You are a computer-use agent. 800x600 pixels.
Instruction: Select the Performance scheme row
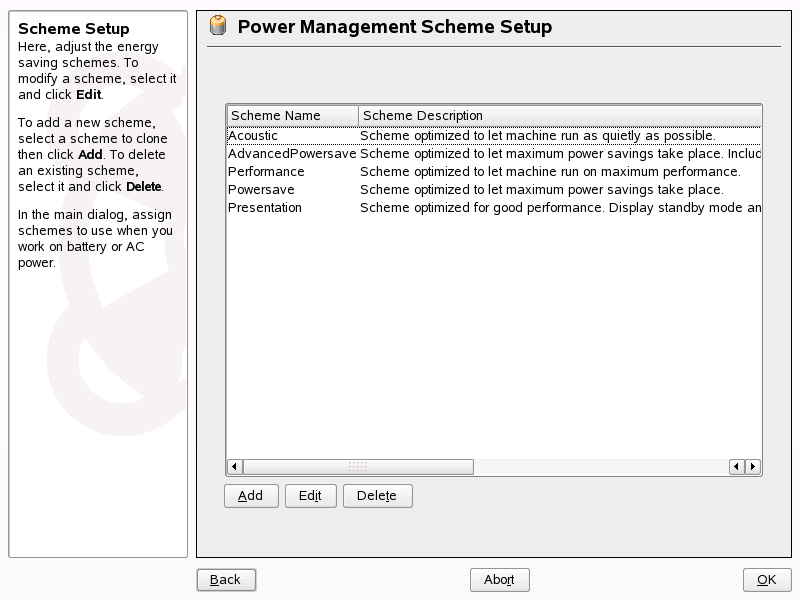[x=493, y=171]
